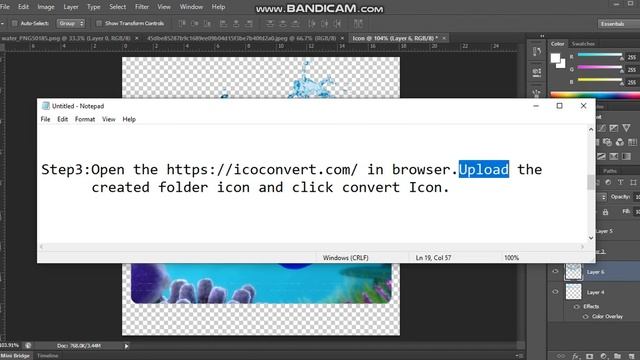Click the B color slider
The image size is (640, 360).
(x=600, y=81)
